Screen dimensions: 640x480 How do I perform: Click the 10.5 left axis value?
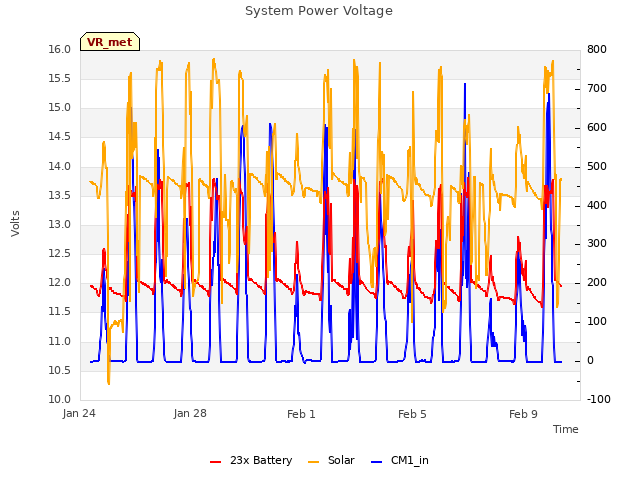[60, 370]
